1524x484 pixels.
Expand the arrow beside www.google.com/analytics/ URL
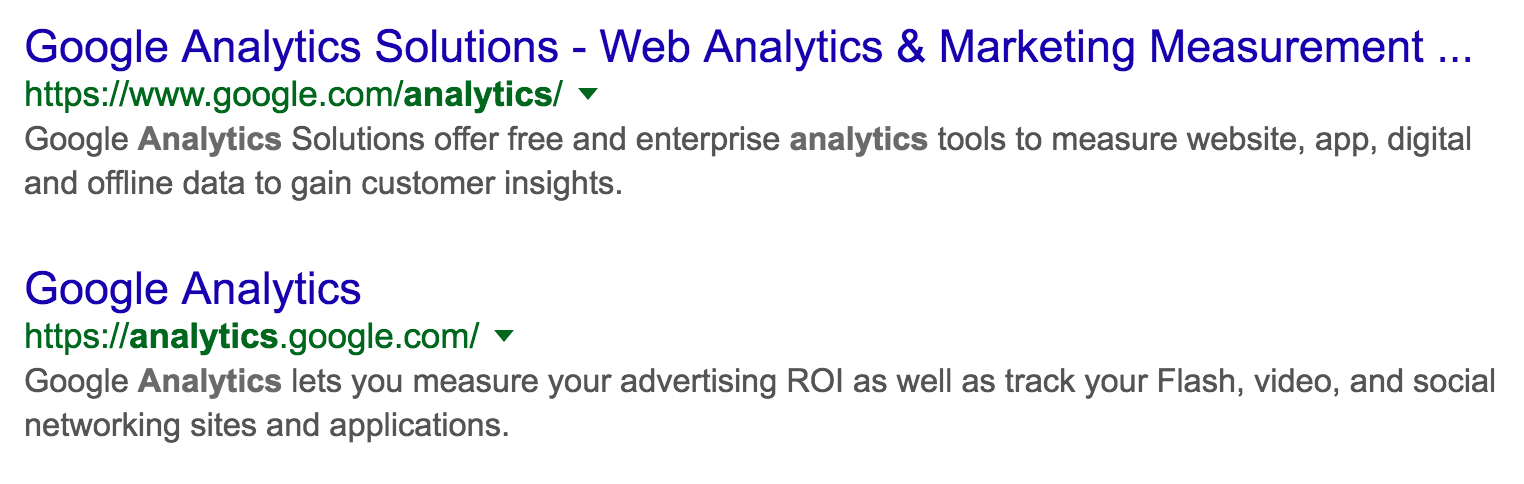tap(588, 94)
